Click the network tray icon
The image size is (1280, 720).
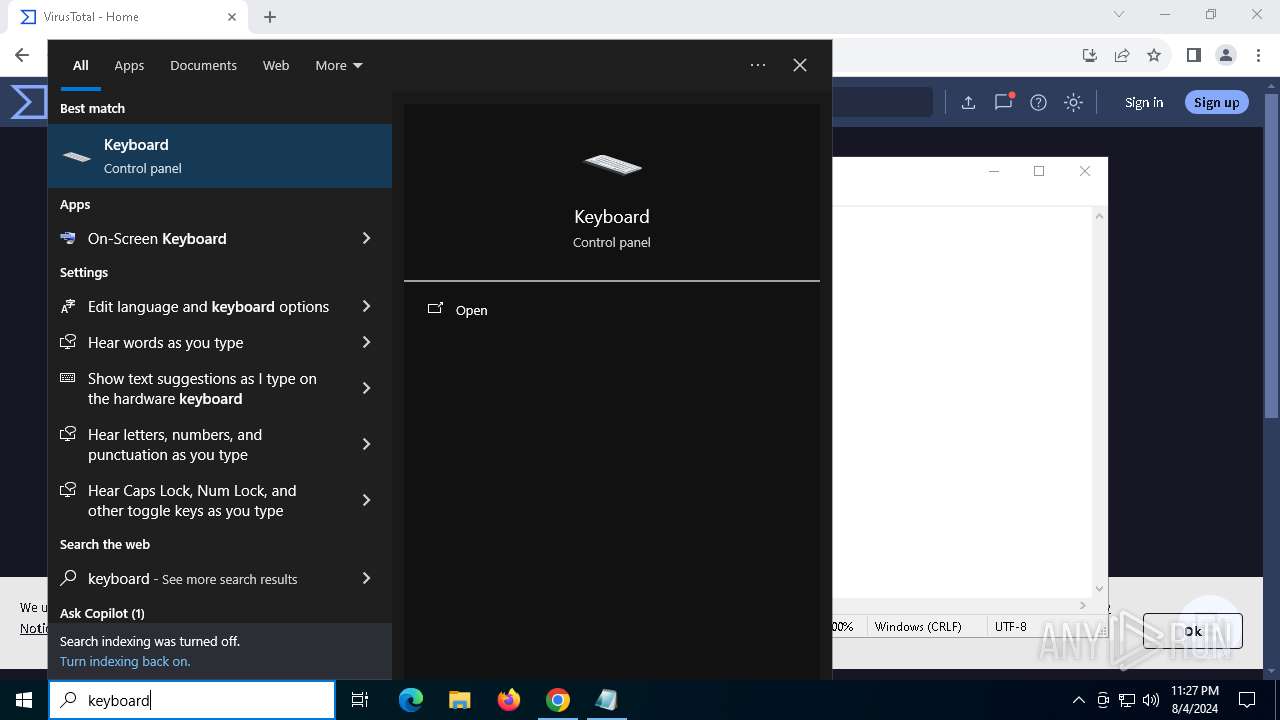point(1127,700)
